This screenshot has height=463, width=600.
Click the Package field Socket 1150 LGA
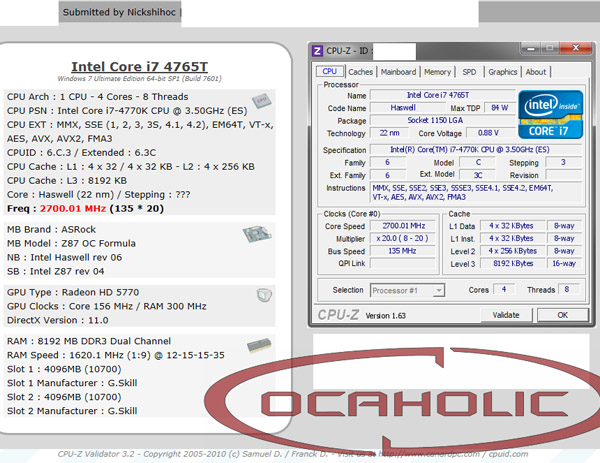442,120
